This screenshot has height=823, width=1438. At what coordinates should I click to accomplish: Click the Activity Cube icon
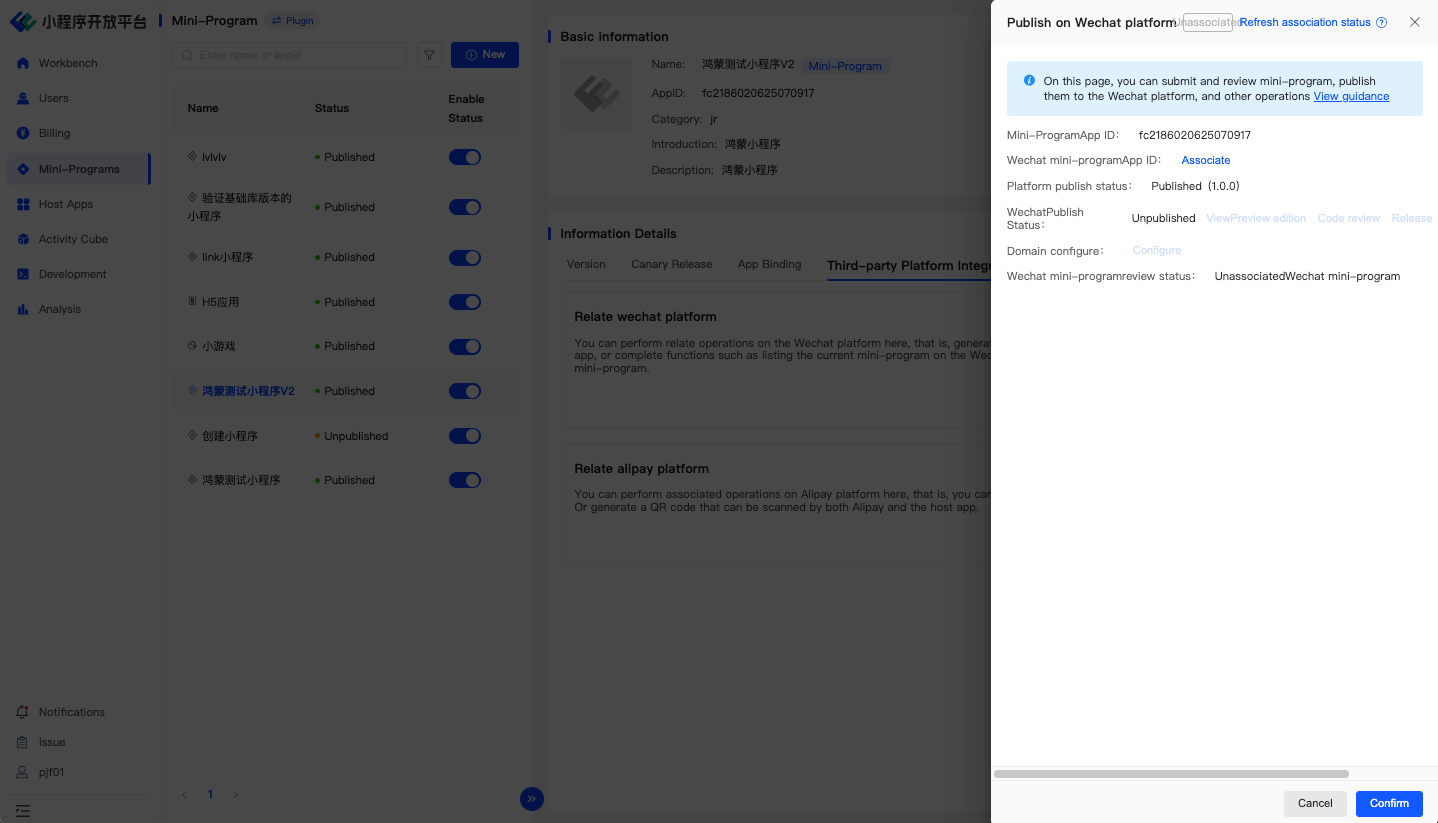pos(23,239)
